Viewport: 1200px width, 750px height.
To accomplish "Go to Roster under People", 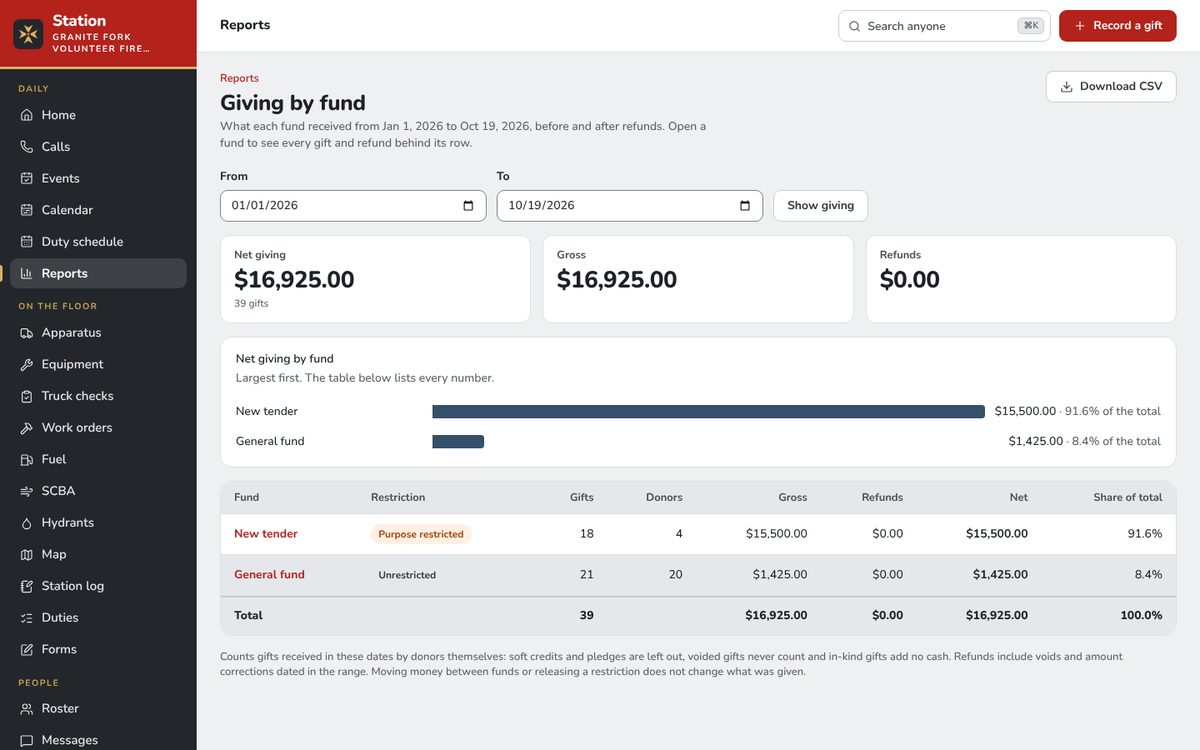I will 98,709.
